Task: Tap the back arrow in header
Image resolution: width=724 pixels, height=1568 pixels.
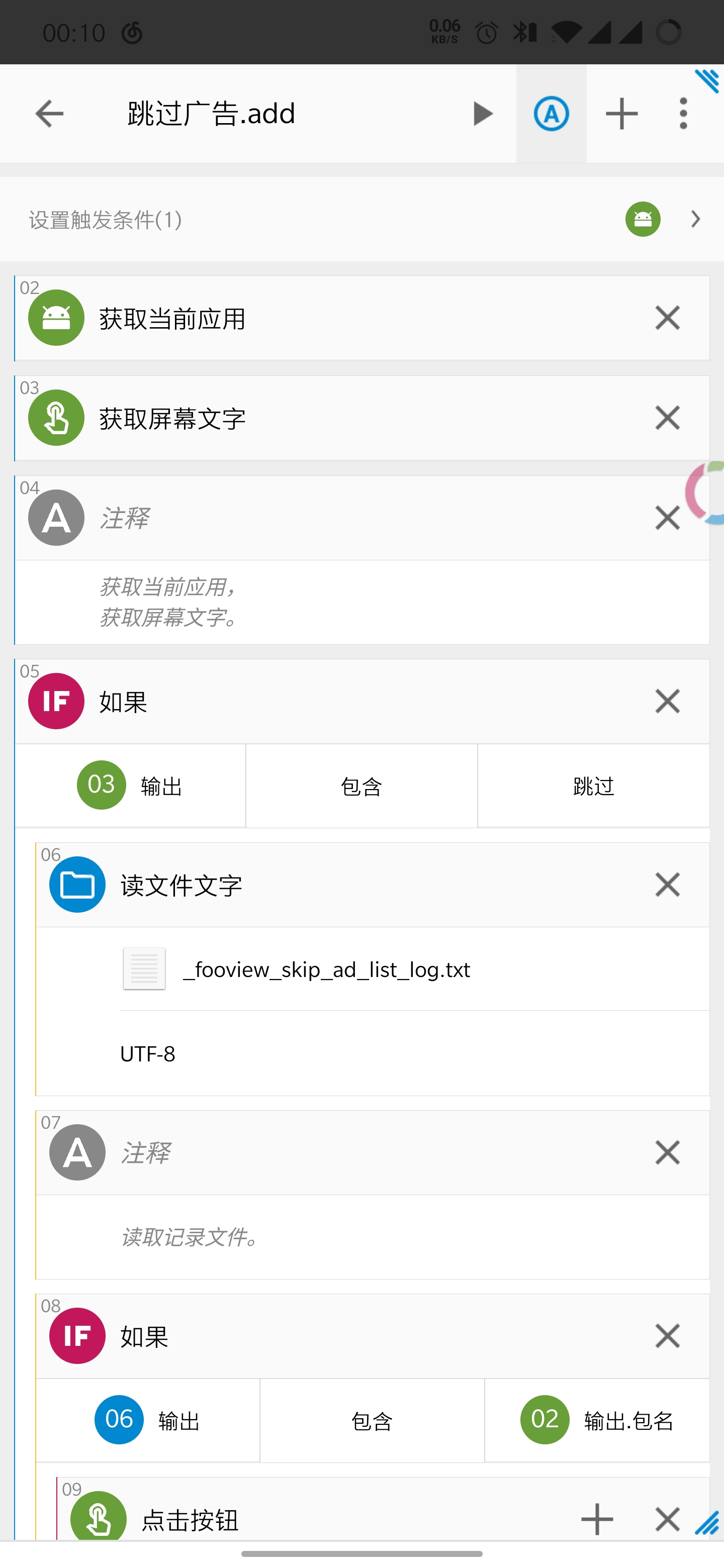Action: coord(49,114)
